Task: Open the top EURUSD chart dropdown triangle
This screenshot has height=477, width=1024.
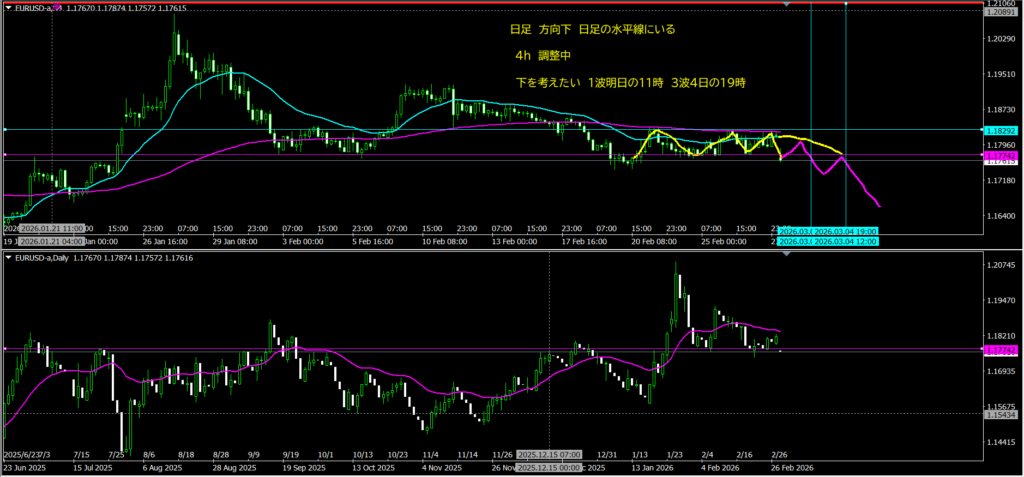Action: [x=10, y=8]
